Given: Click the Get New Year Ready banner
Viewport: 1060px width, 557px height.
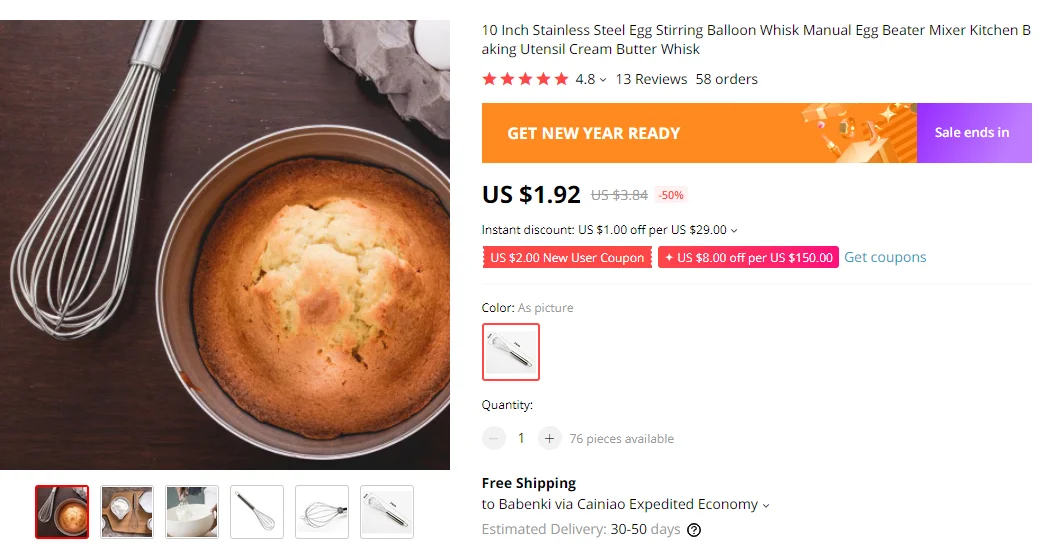Looking at the screenshot, I should tap(698, 133).
